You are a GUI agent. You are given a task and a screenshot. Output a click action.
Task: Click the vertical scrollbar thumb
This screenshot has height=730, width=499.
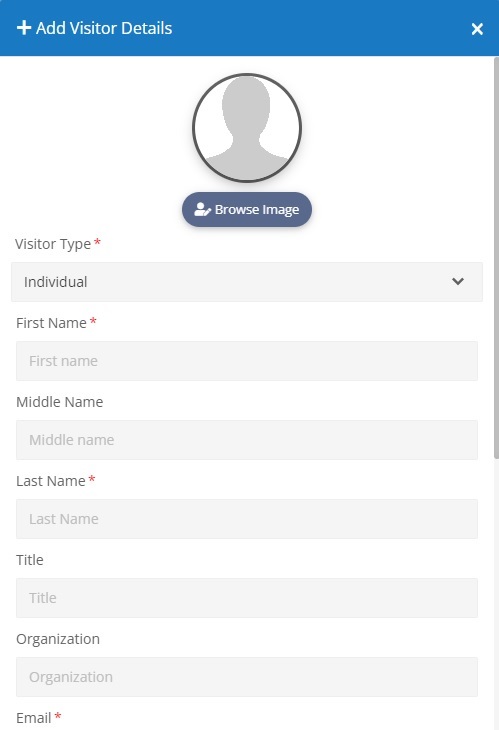click(496, 257)
